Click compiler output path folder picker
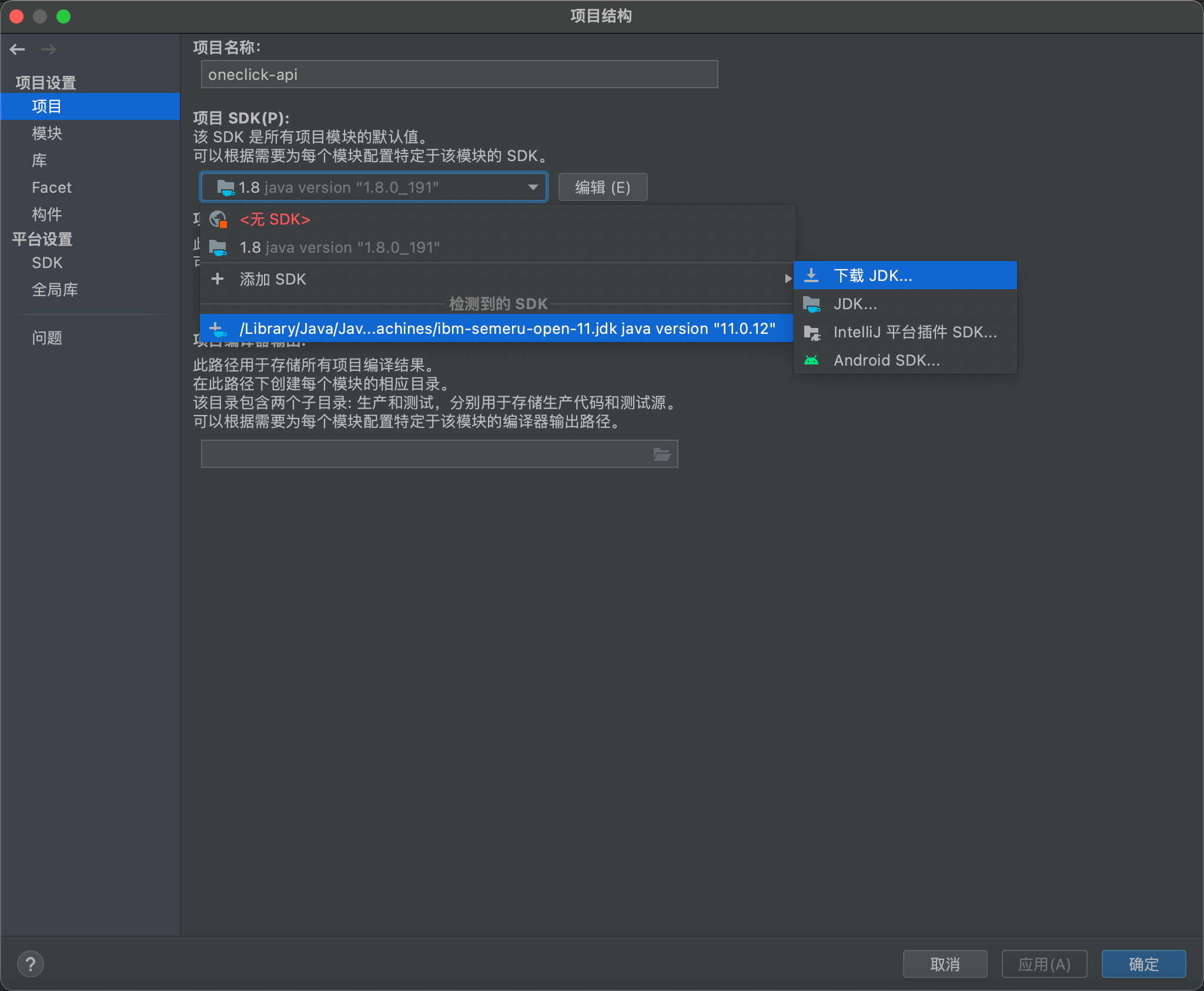The image size is (1204, 991). pos(661,456)
